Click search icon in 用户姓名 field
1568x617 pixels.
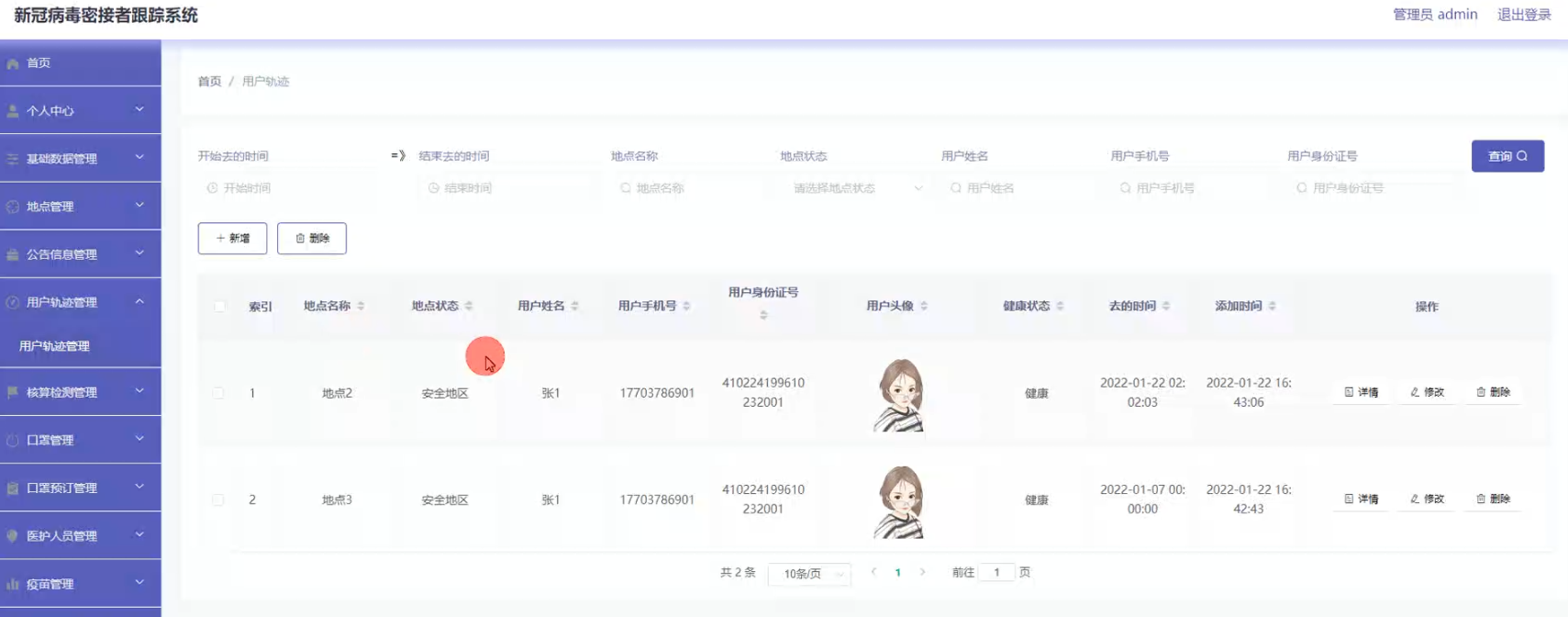tap(956, 187)
